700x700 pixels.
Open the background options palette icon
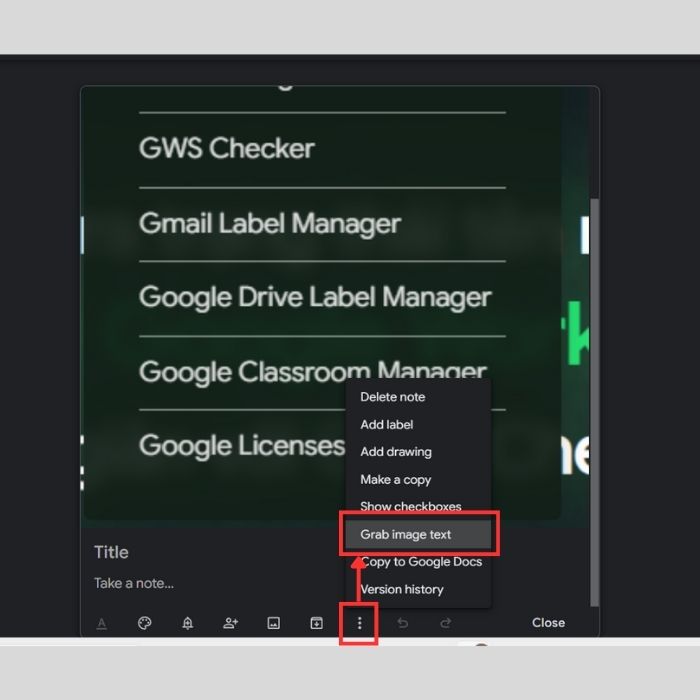click(x=145, y=623)
